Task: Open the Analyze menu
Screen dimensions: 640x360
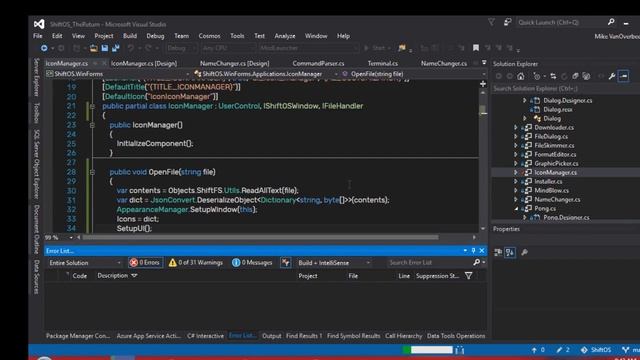Action: 285,36
